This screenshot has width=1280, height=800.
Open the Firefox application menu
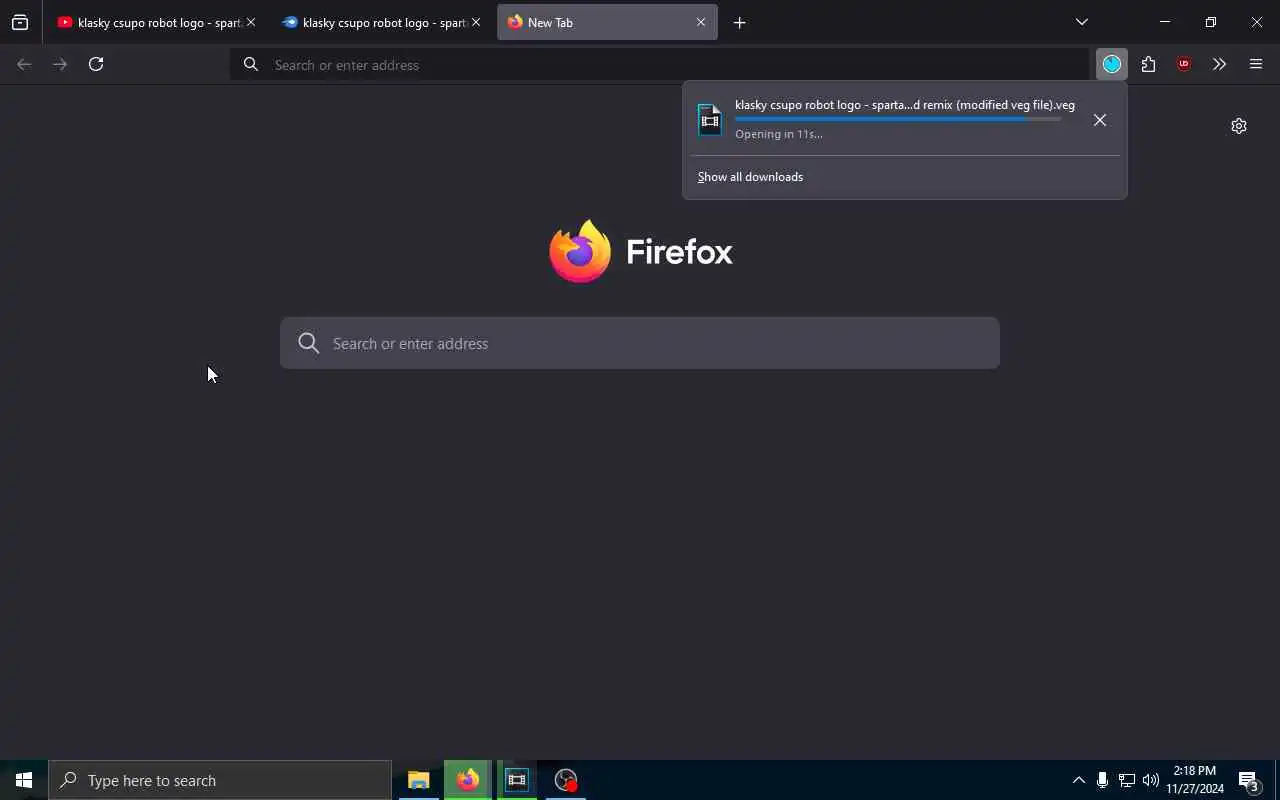pyautogui.click(x=1256, y=64)
